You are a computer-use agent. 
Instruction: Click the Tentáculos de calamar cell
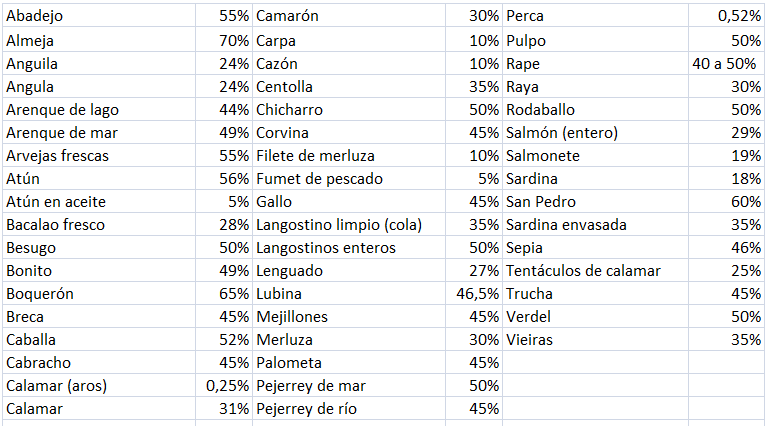(595, 271)
